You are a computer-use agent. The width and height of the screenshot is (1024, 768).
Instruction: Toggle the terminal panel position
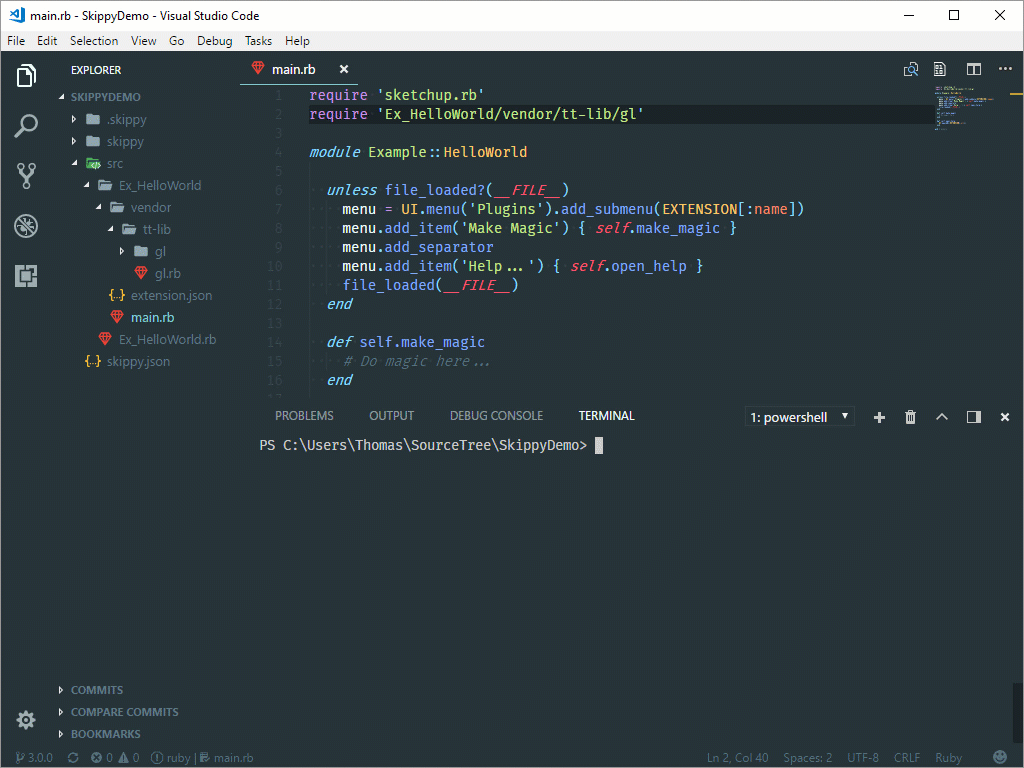pyautogui.click(x=973, y=417)
